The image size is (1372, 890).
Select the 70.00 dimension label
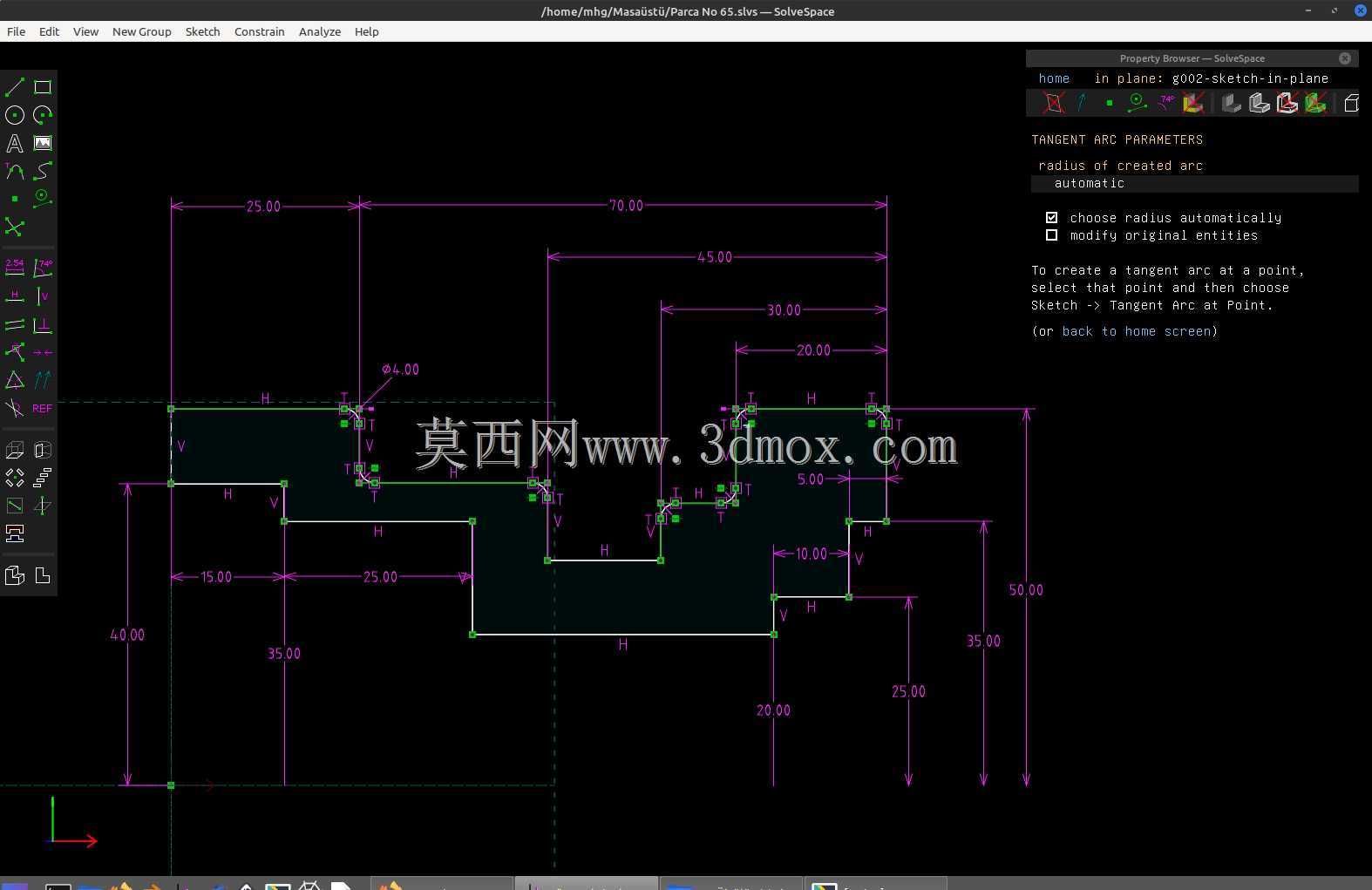(626, 206)
